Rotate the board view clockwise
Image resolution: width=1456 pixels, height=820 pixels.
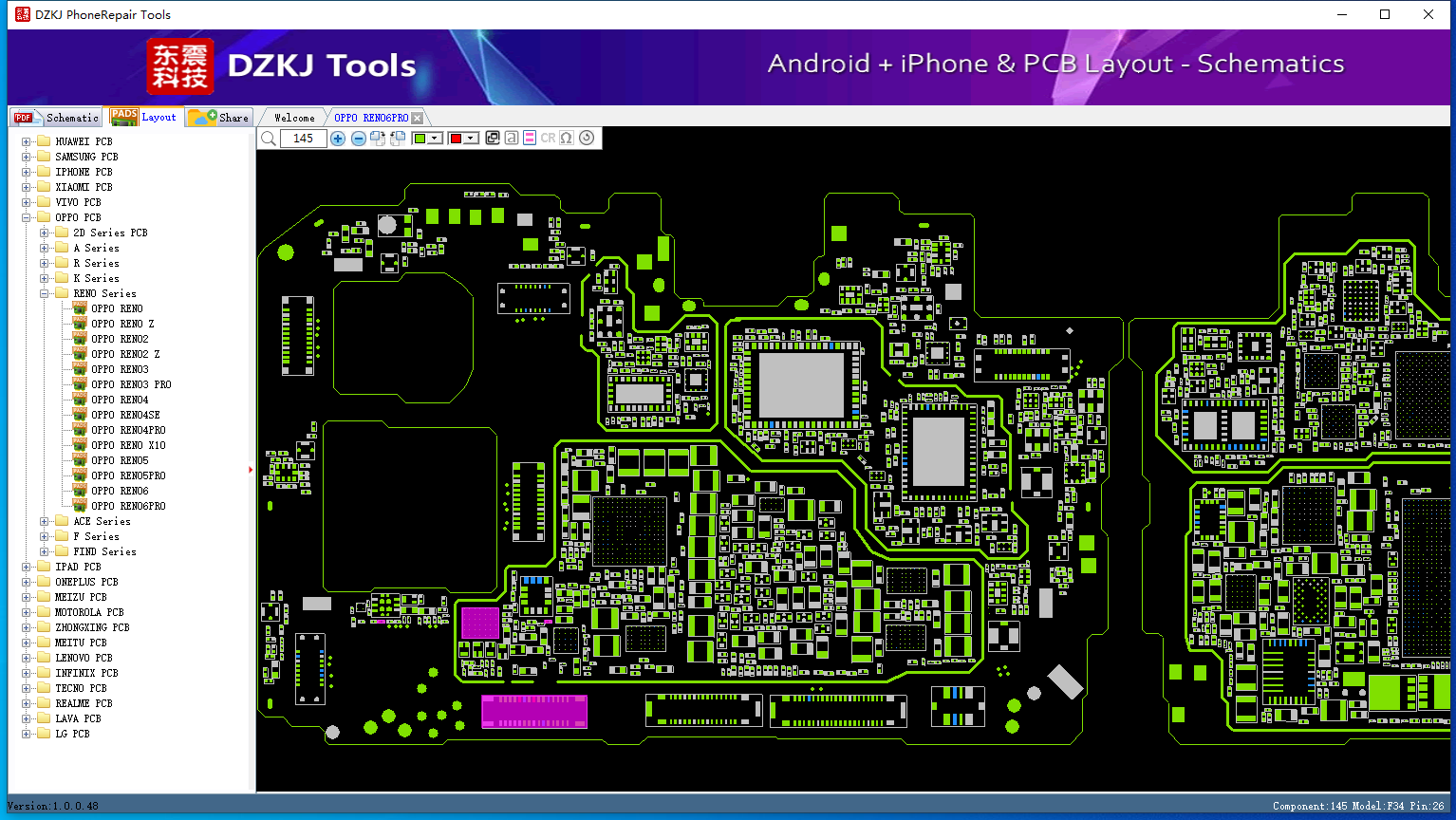pos(378,139)
